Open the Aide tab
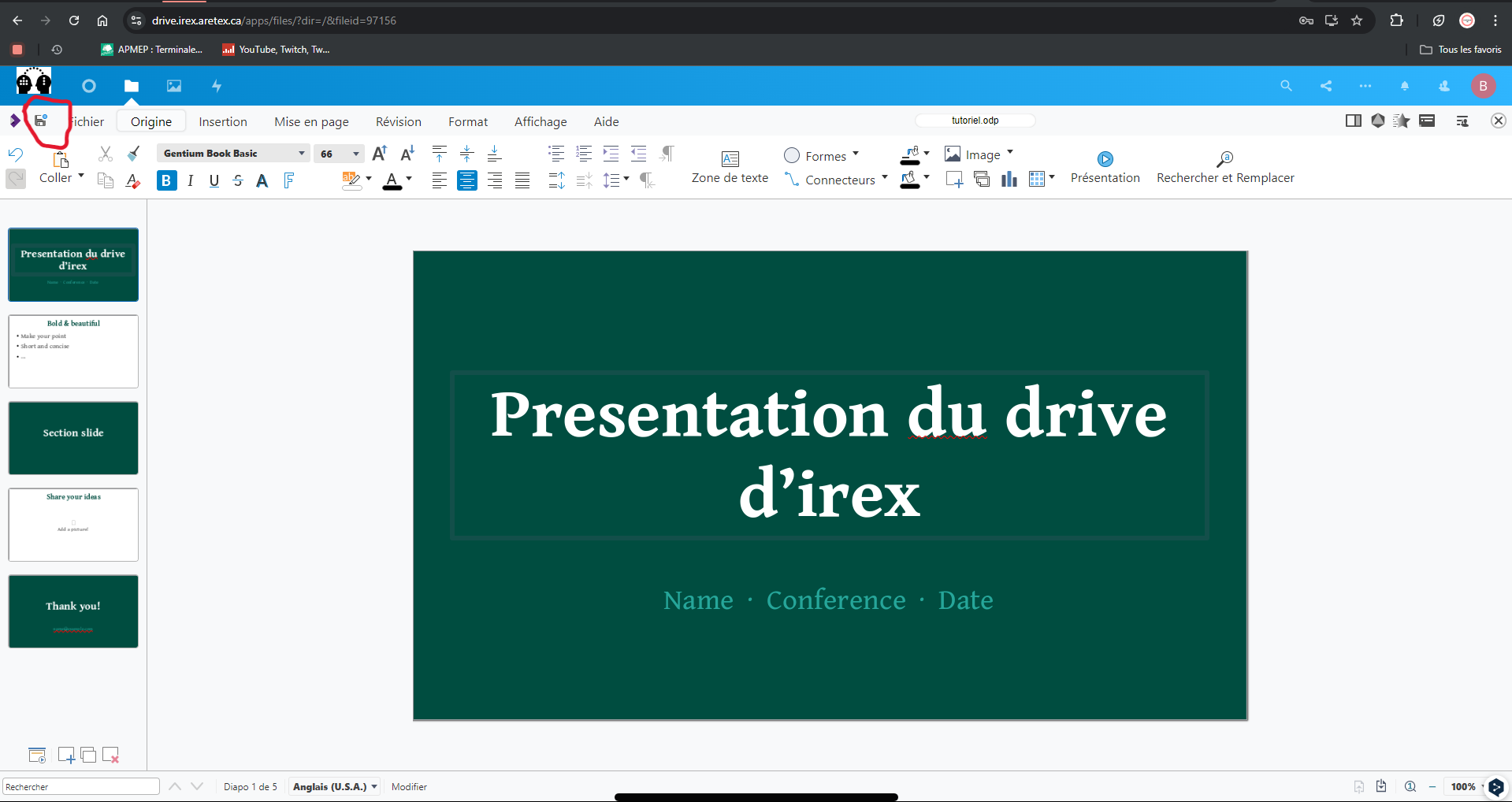1512x802 pixels. click(x=606, y=121)
